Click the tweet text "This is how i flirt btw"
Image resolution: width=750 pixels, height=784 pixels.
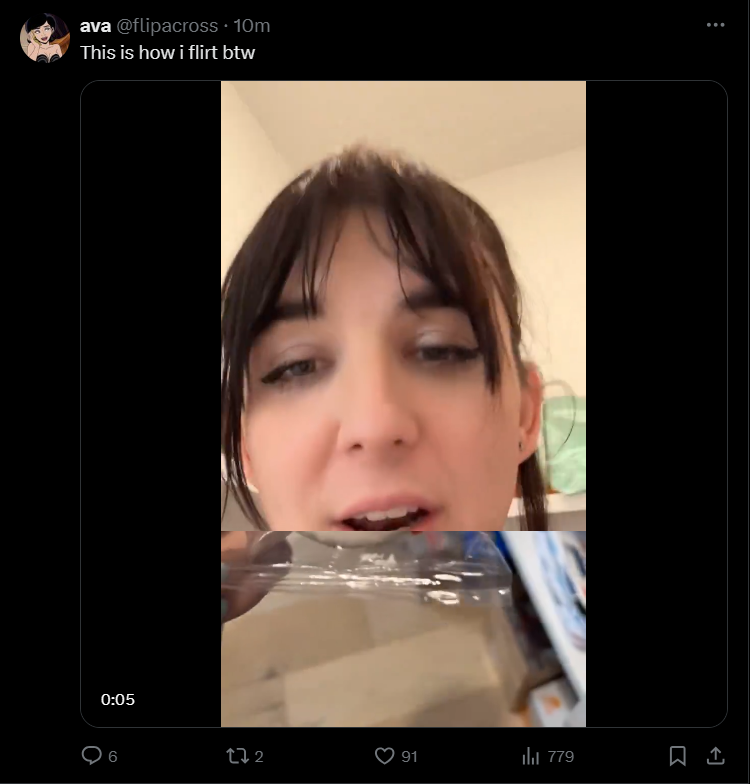tap(168, 52)
